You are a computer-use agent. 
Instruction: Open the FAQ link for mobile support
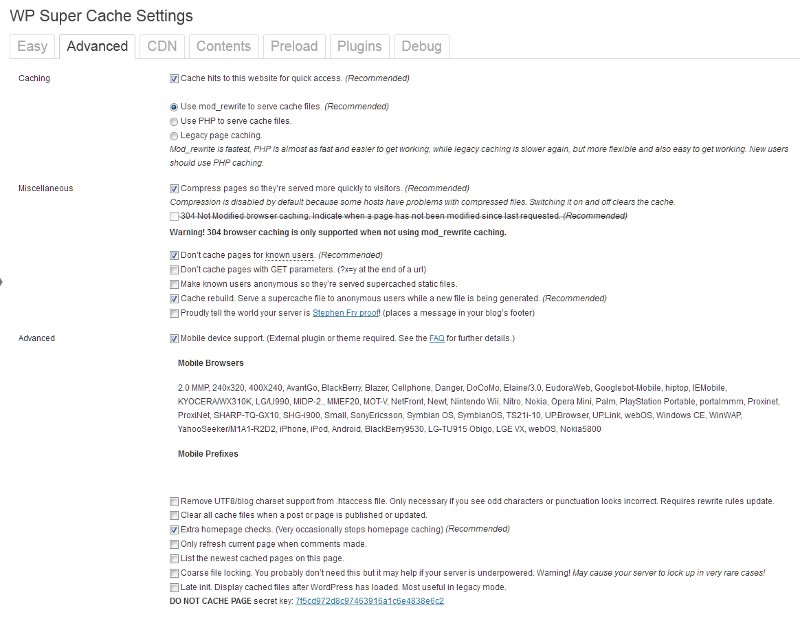pyautogui.click(x=437, y=338)
